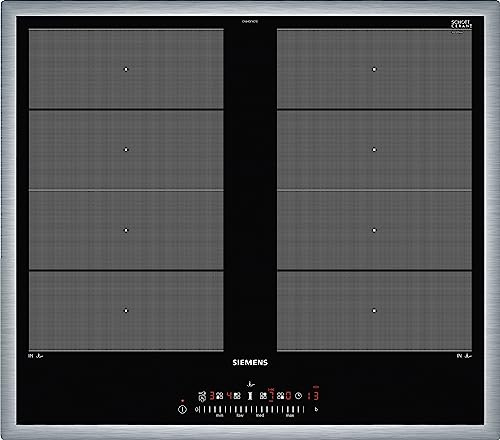Select the right zone icon before red 0

[281, 396]
